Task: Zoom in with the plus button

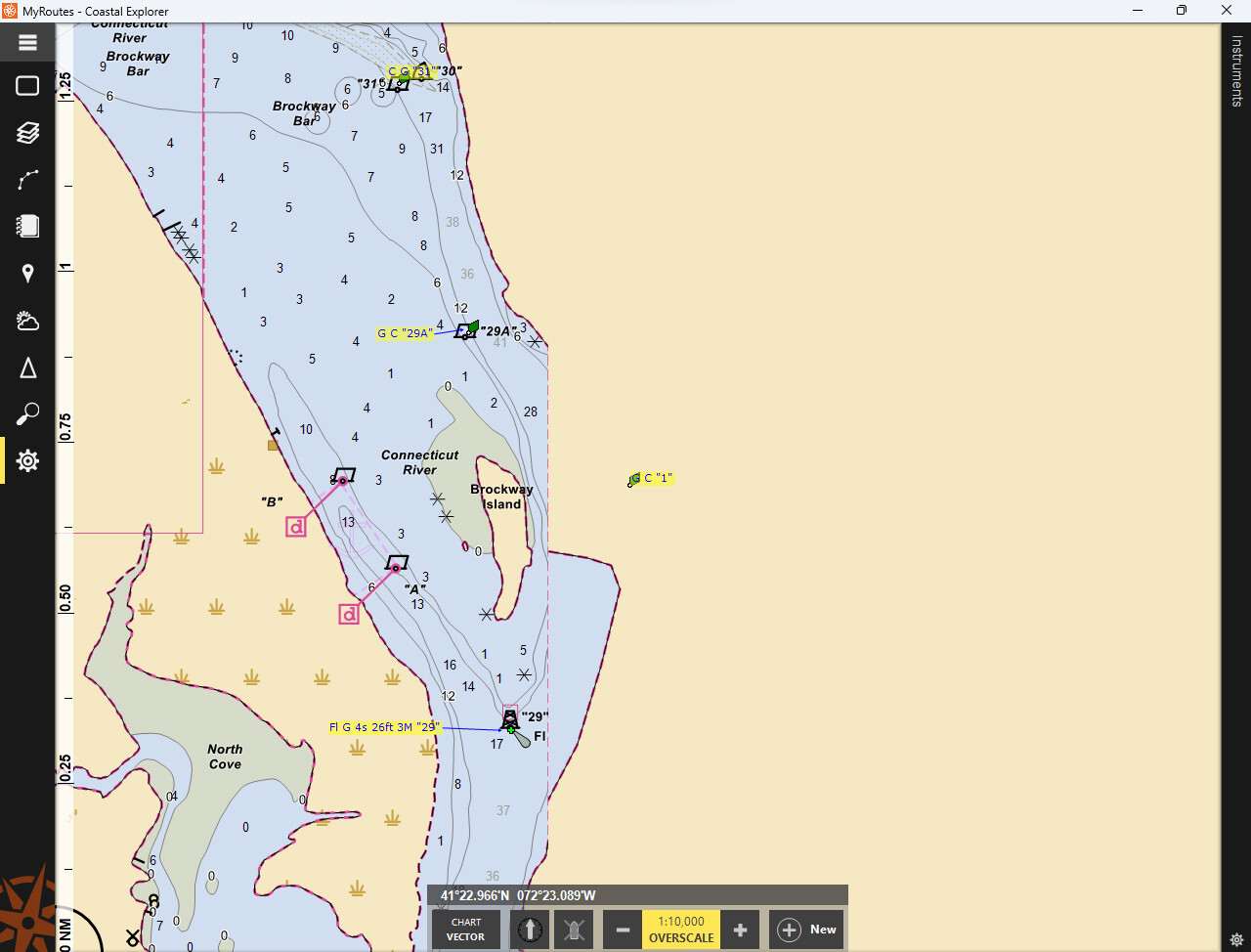Action: click(740, 930)
